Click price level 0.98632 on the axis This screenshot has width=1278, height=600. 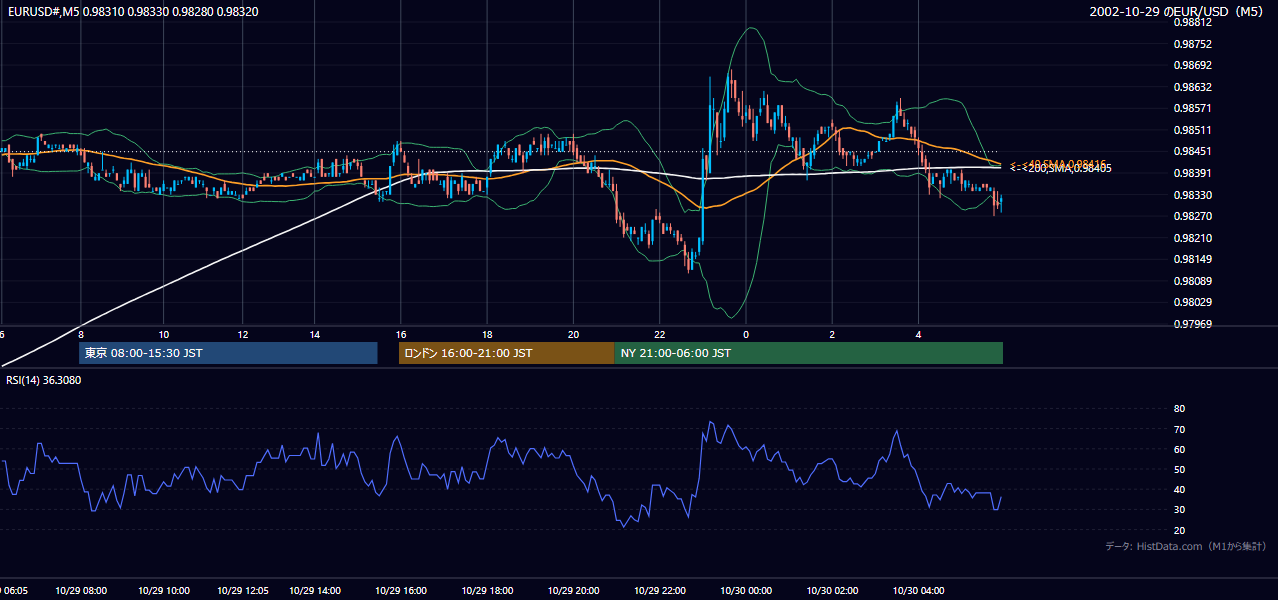[x=1193, y=87]
